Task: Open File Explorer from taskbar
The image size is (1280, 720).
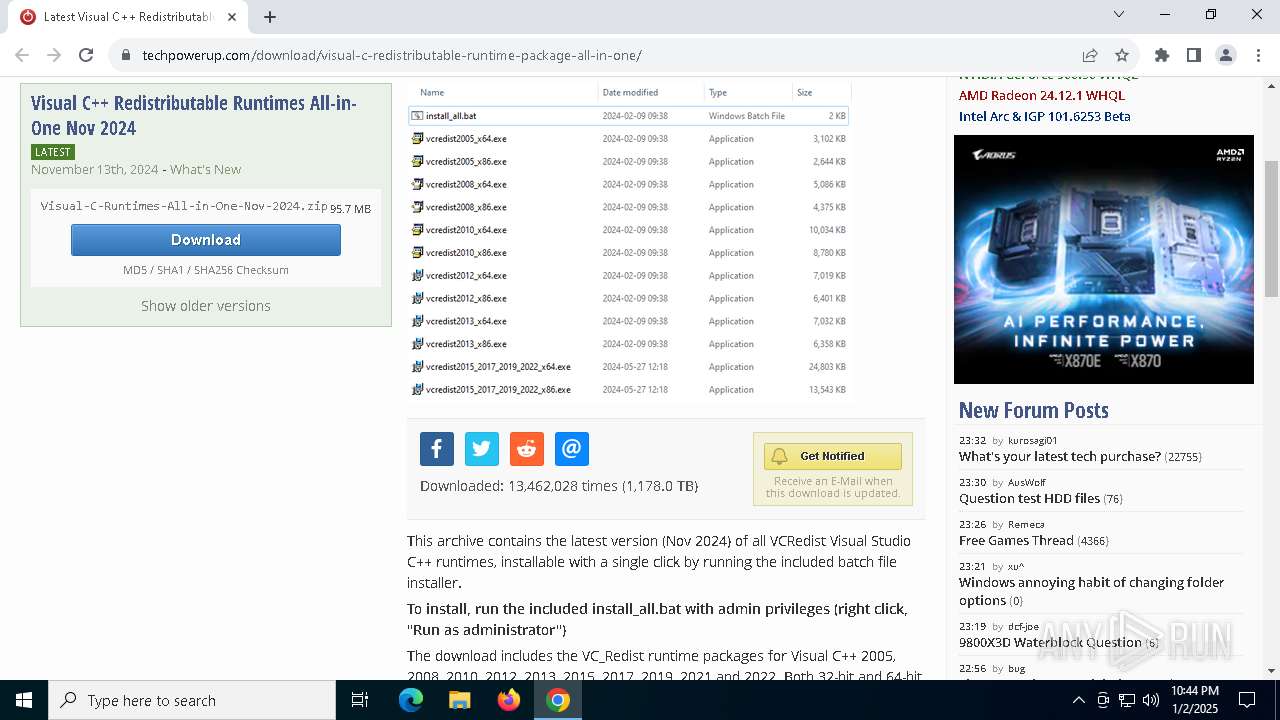Action: point(459,700)
